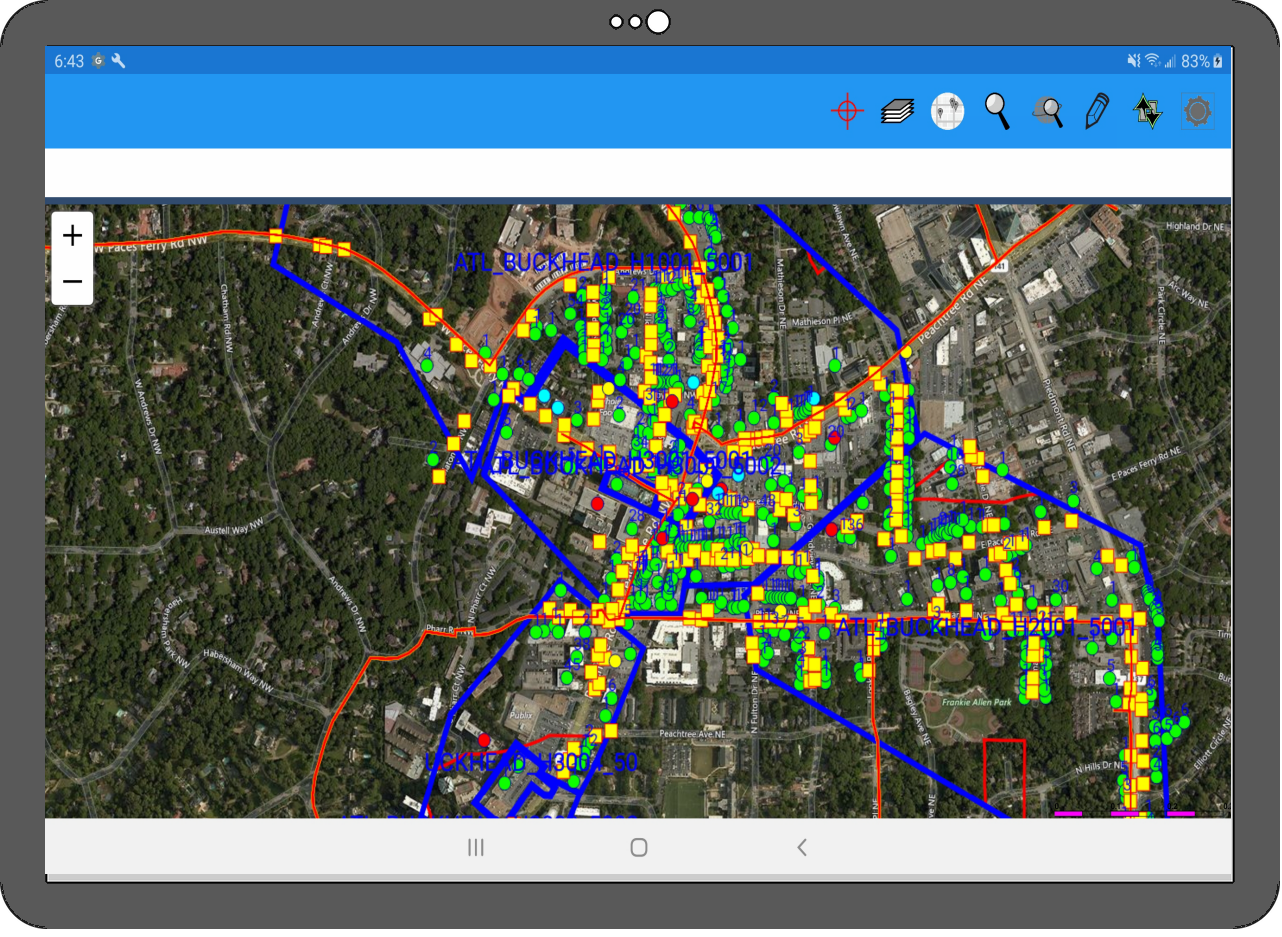The width and height of the screenshot is (1282, 937).
Task: Zoom out with the minus button
Action: [72, 281]
